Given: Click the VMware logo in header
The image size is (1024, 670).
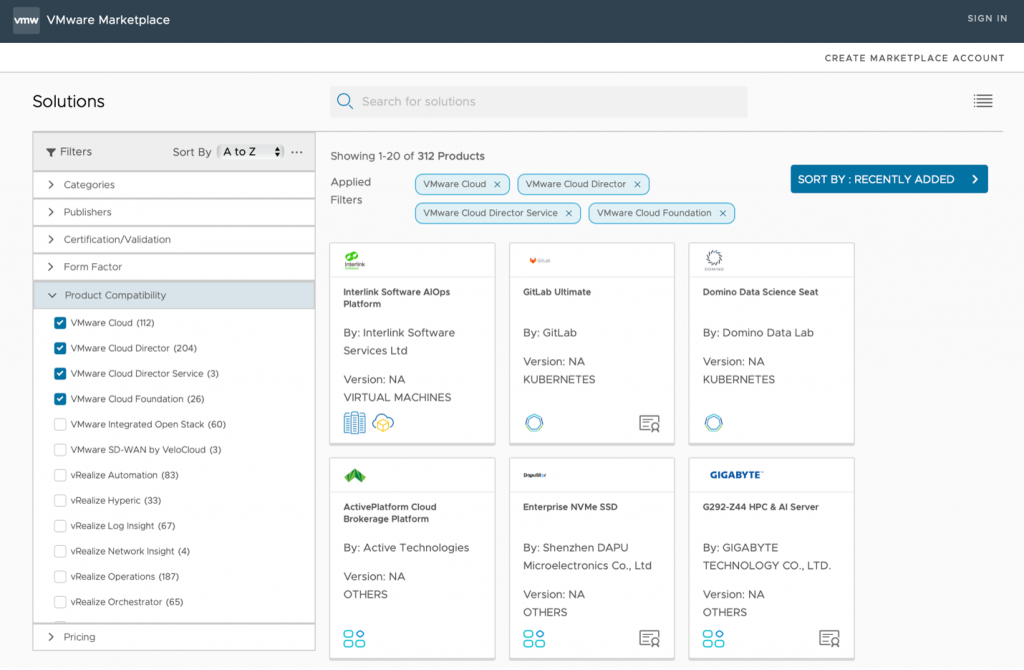Looking at the screenshot, I should click(x=26, y=20).
